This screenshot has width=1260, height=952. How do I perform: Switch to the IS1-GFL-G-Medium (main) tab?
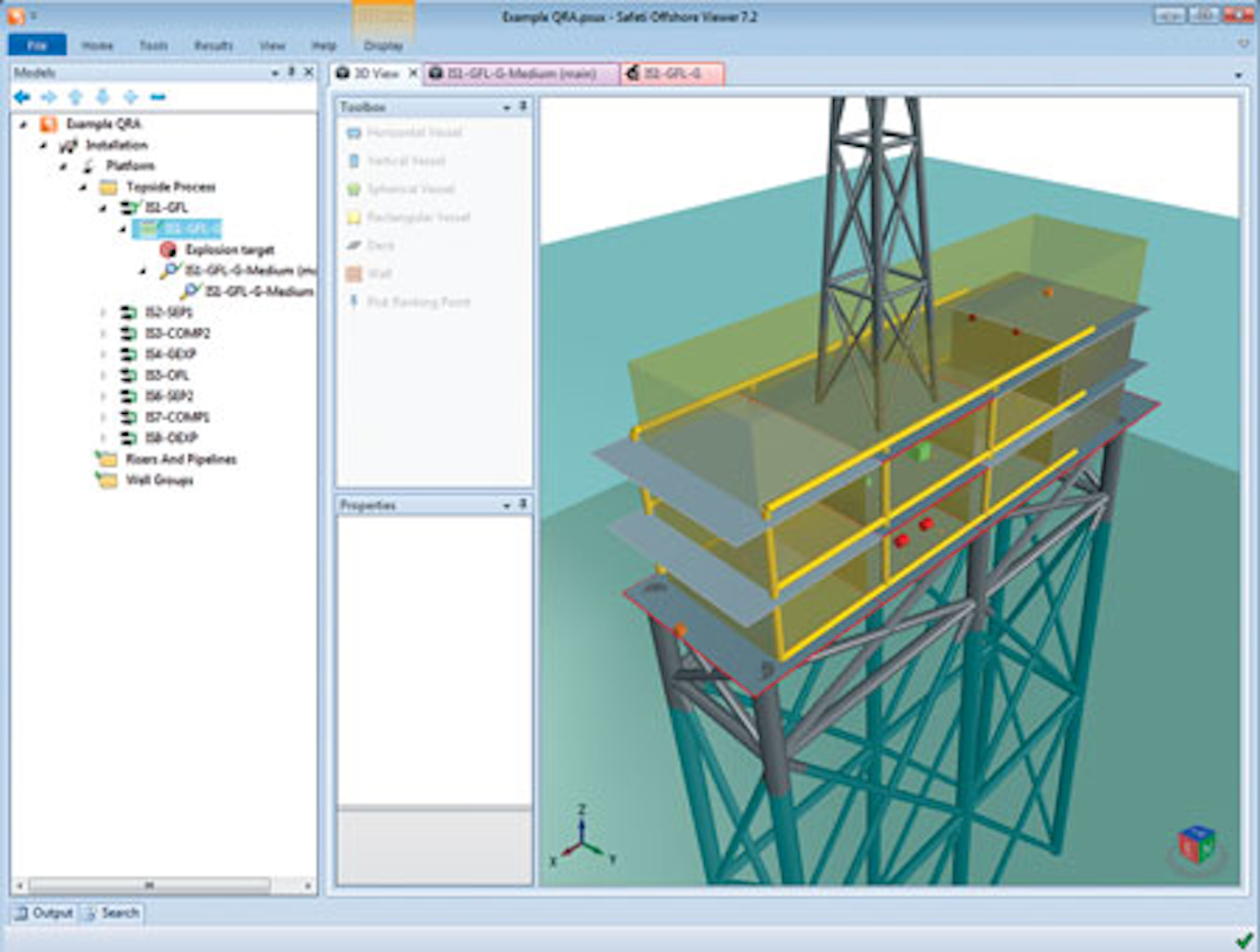pyautogui.click(x=521, y=73)
